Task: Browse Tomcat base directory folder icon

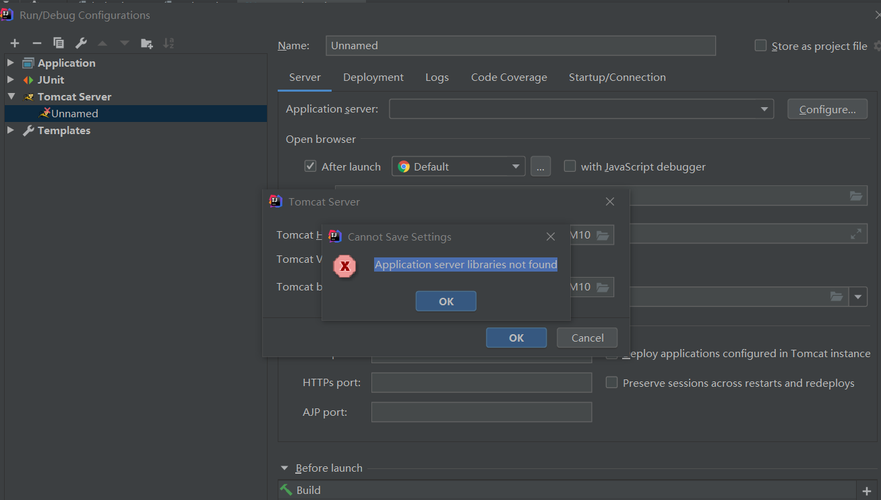Action: (x=602, y=287)
